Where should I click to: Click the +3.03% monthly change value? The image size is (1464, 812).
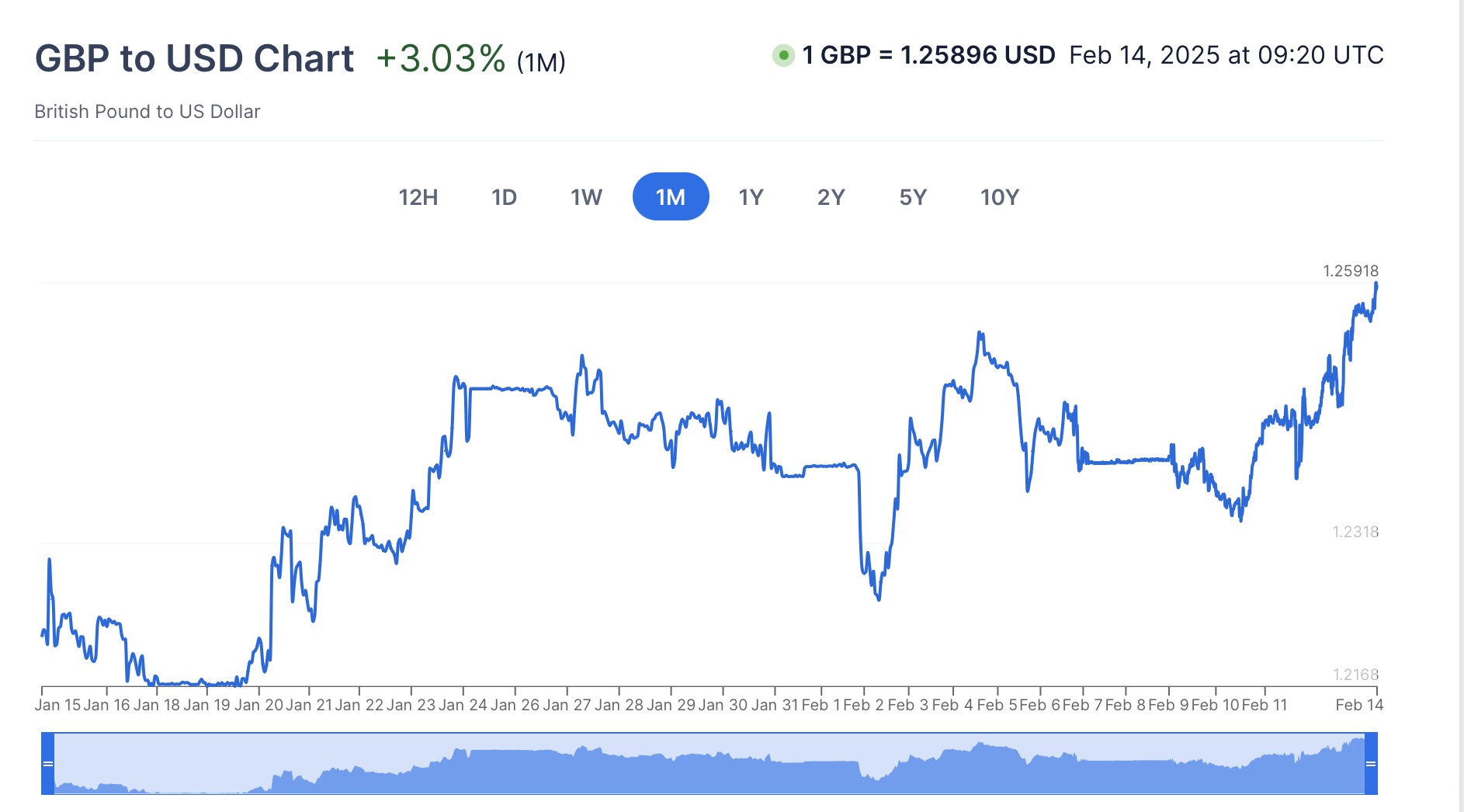(440, 59)
